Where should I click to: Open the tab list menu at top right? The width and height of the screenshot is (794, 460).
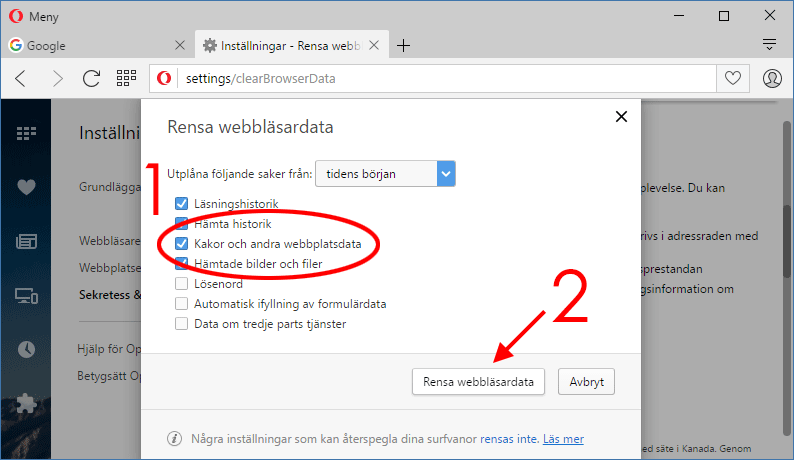coord(769,45)
